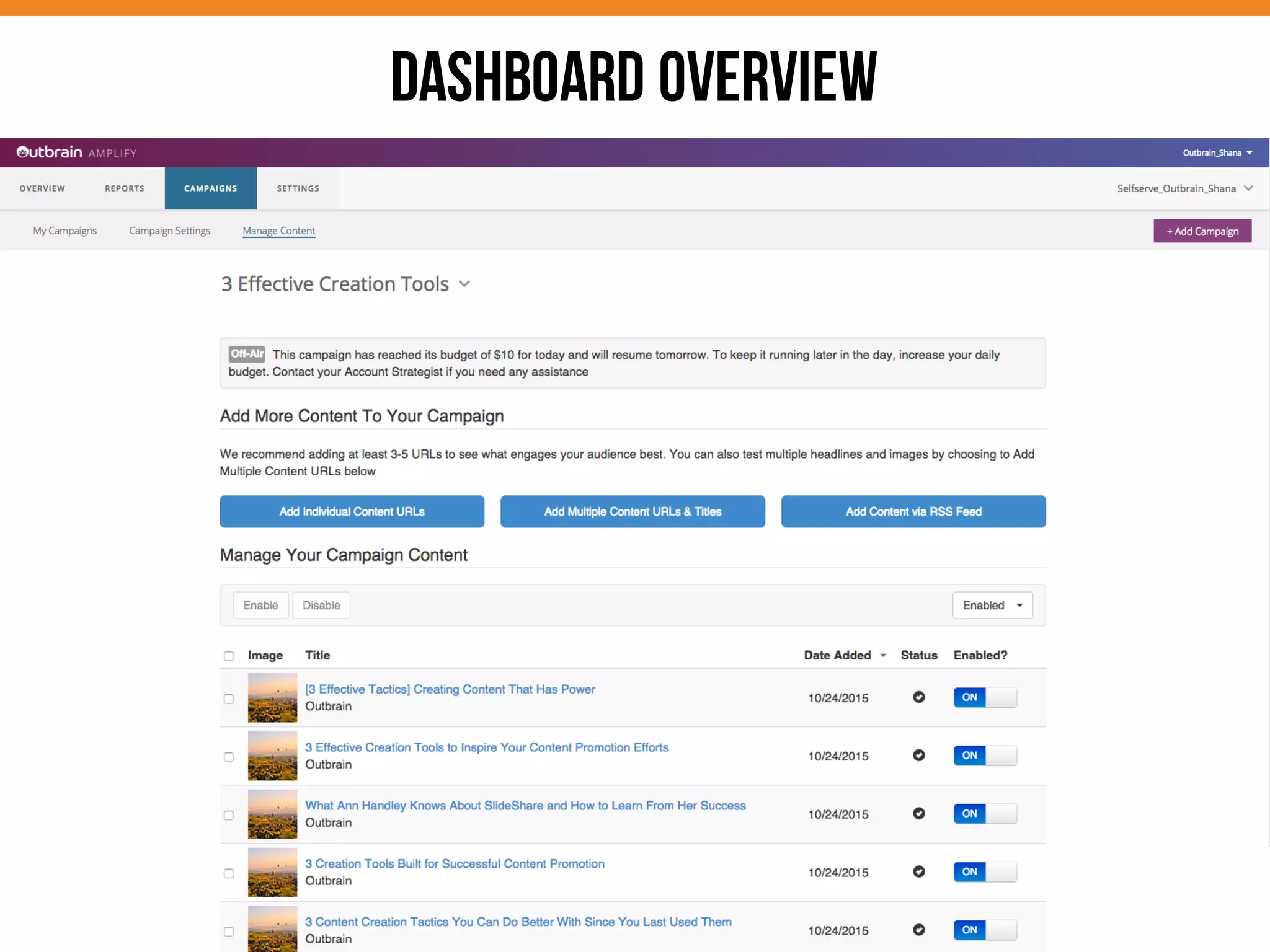Open link 3 Effective Creation Tools to Inspire
The image size is (1270, 952).
487,747
